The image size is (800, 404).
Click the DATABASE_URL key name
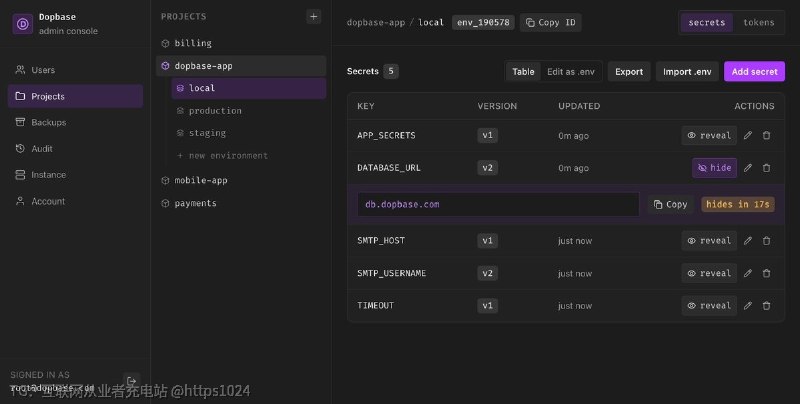(x=389, y=168)
